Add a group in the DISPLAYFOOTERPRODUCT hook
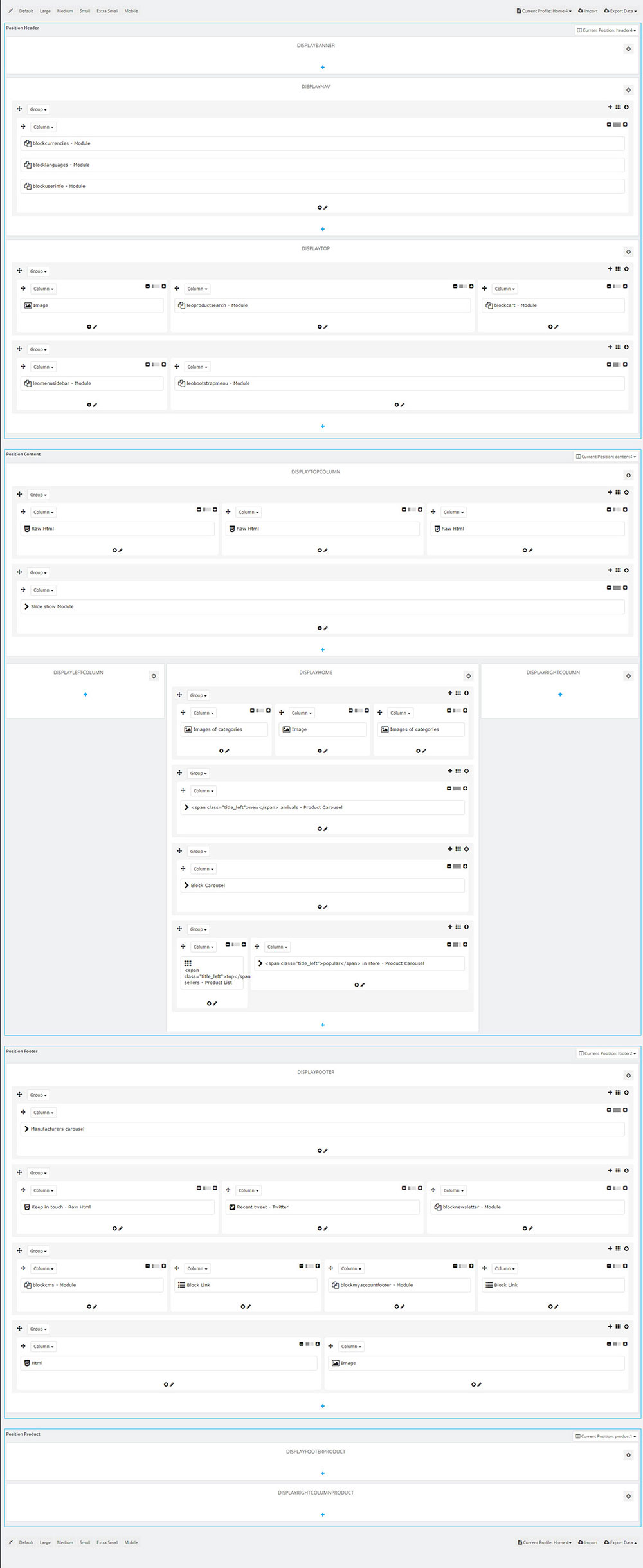643x1568 pixels. pos(323,1473)
